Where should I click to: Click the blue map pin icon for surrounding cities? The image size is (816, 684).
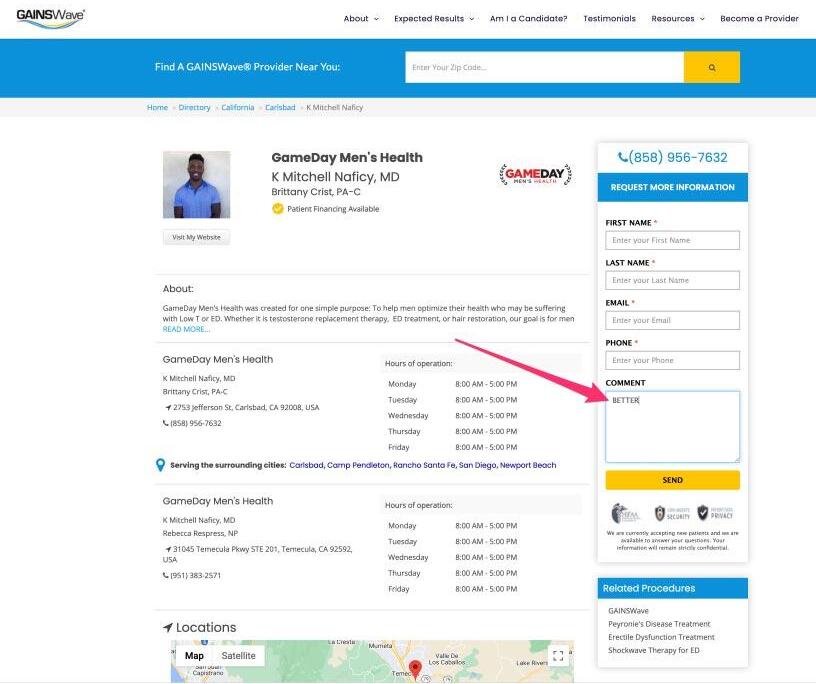click(160, 465)
